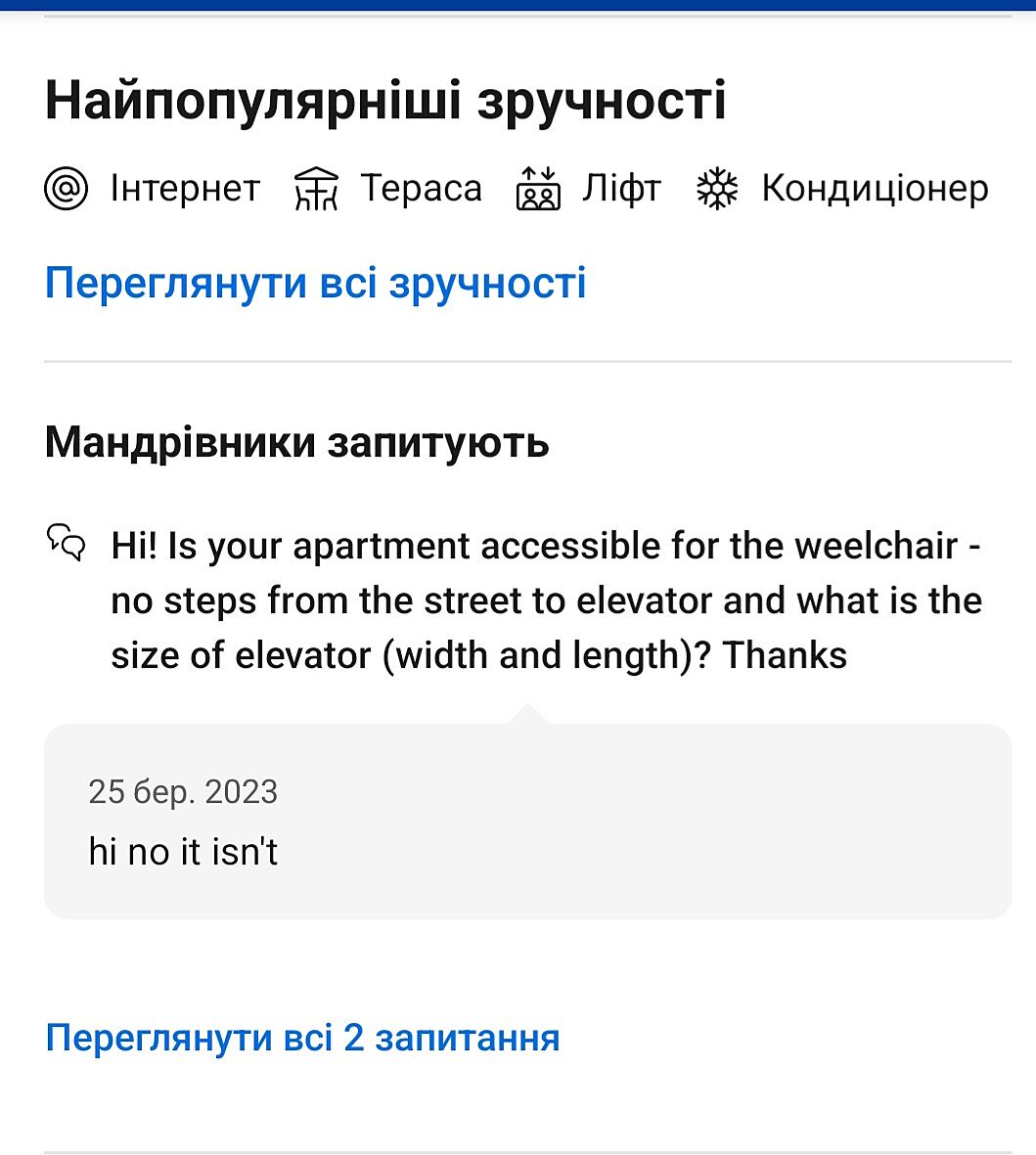
Task: Click the separator line below questions link
Action: coord(527,1152)
